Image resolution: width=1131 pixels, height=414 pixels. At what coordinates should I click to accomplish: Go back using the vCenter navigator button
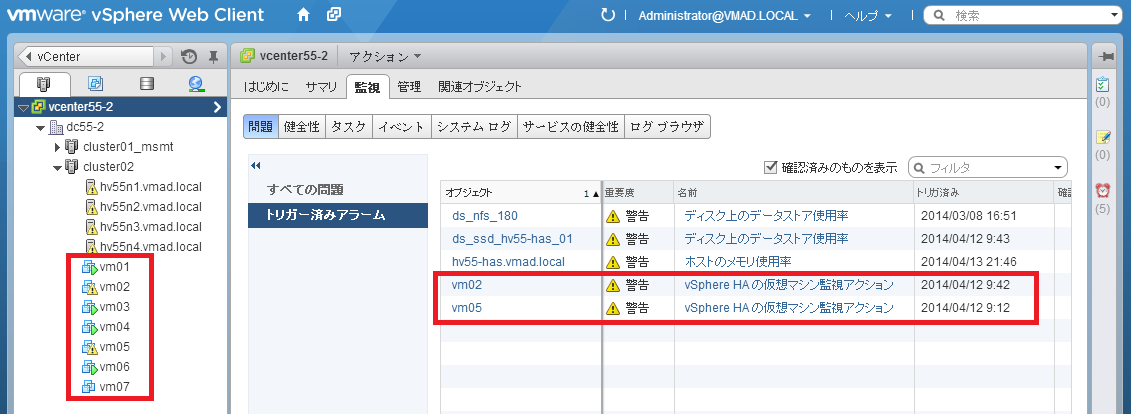click(x=87, y=56)
